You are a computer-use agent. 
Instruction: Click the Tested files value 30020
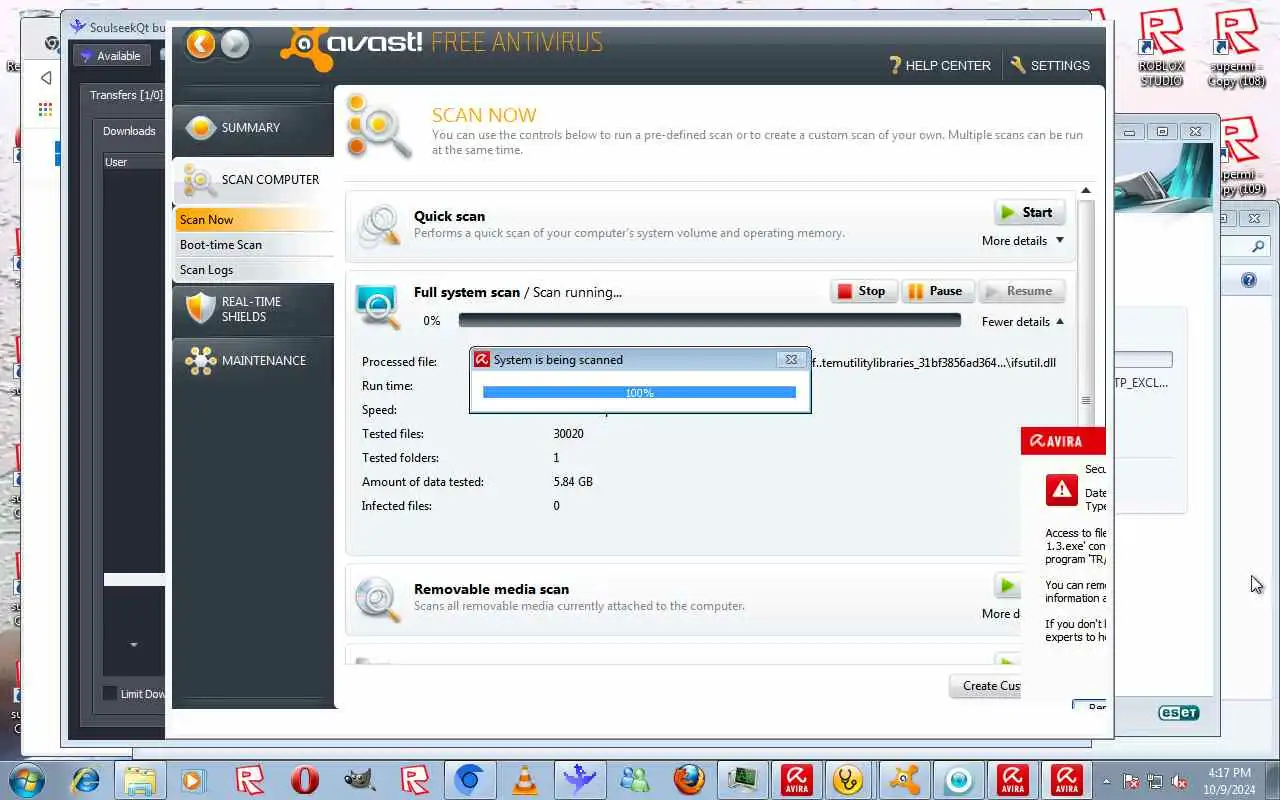[568, 434]
